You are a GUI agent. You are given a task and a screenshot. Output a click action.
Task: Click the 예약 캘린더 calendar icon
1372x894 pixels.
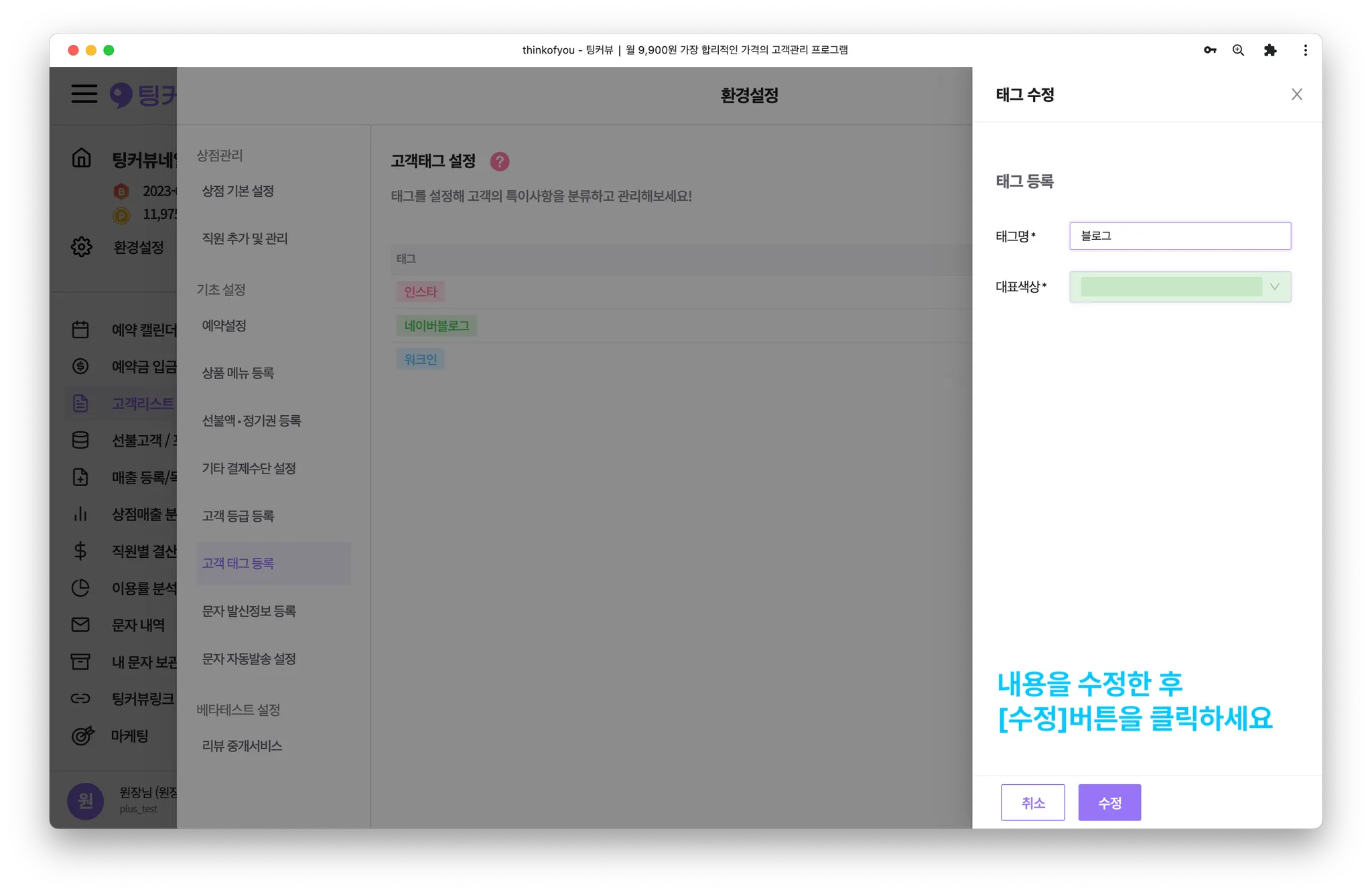80,329
